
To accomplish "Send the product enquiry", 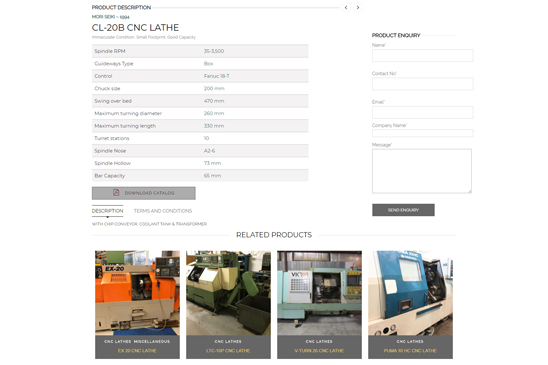I will click(x=403, y=210).
